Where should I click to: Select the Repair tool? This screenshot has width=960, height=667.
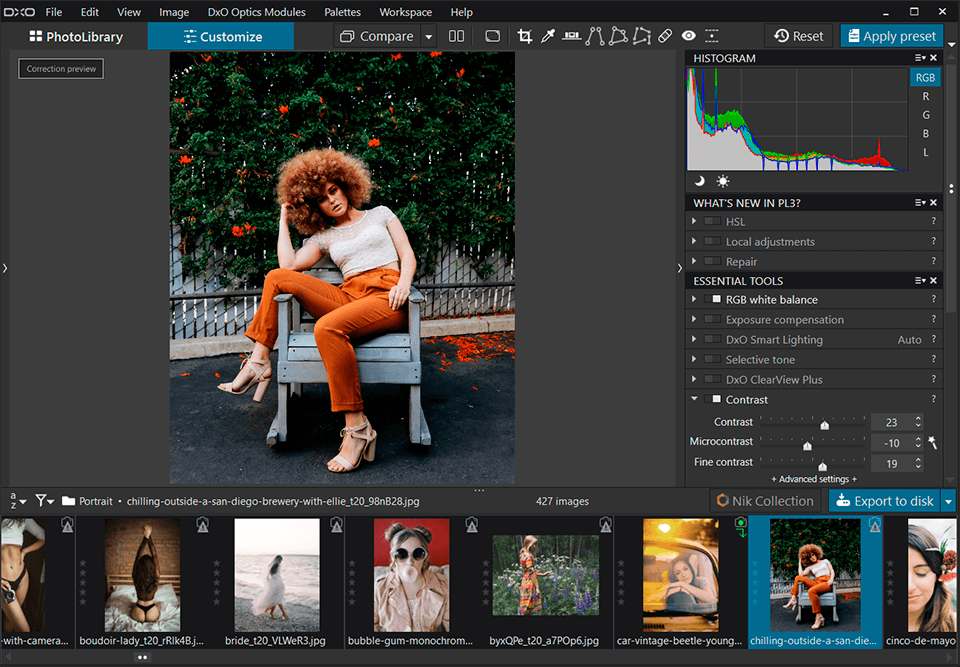point(665,35)
